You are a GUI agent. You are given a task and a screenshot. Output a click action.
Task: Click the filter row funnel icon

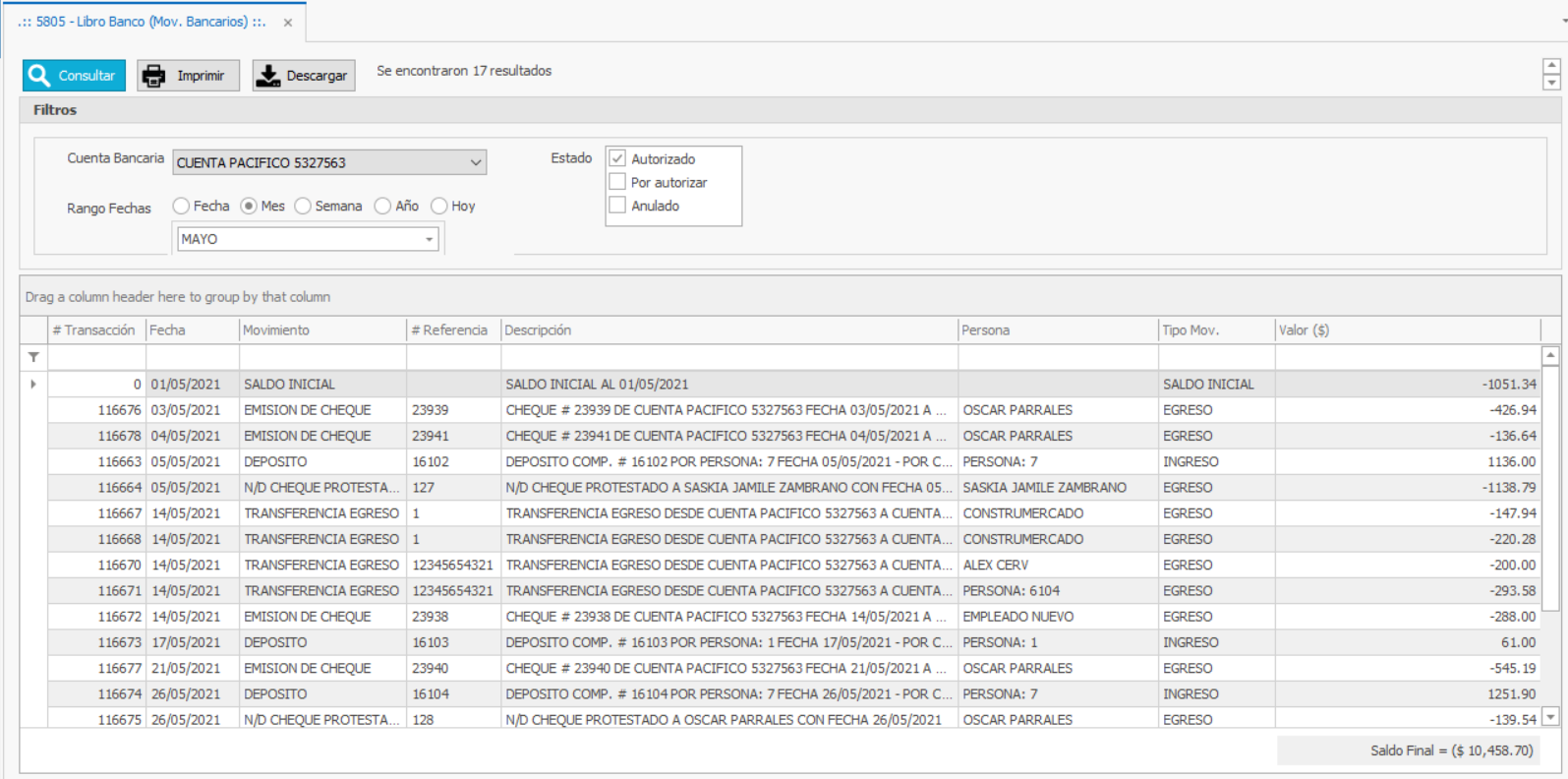click(33, 357)
